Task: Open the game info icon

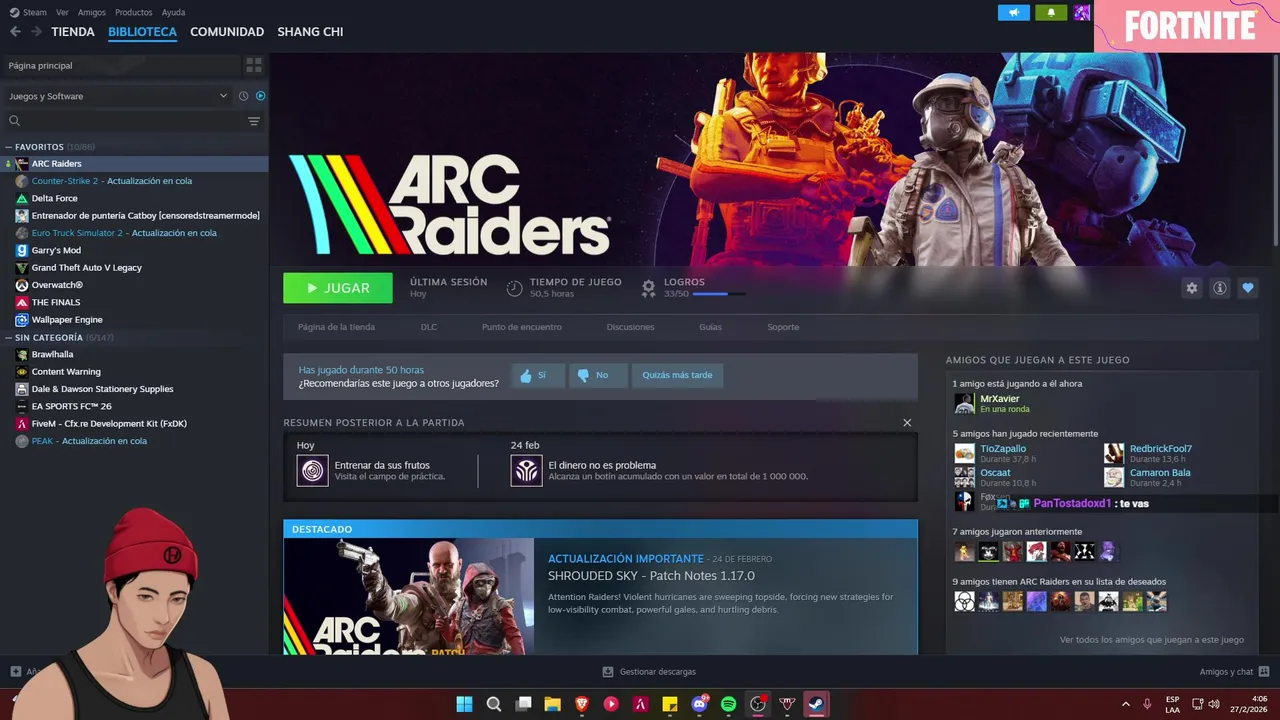Action: (x=1220, y=288)
